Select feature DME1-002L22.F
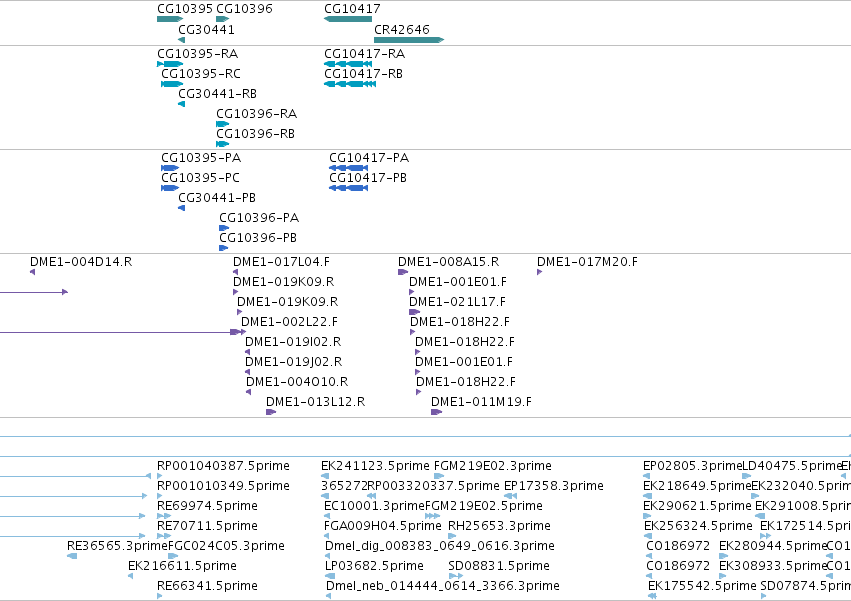The image size is (851, 601). click(x=289, y=322)
